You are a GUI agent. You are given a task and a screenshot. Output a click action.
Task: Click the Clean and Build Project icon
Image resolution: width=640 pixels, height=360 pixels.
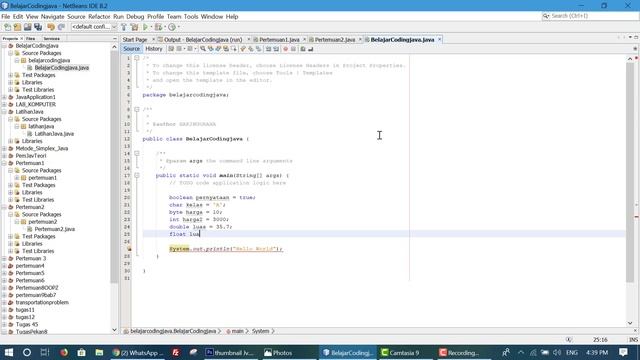pyautogui.click(x=134, y=27)
